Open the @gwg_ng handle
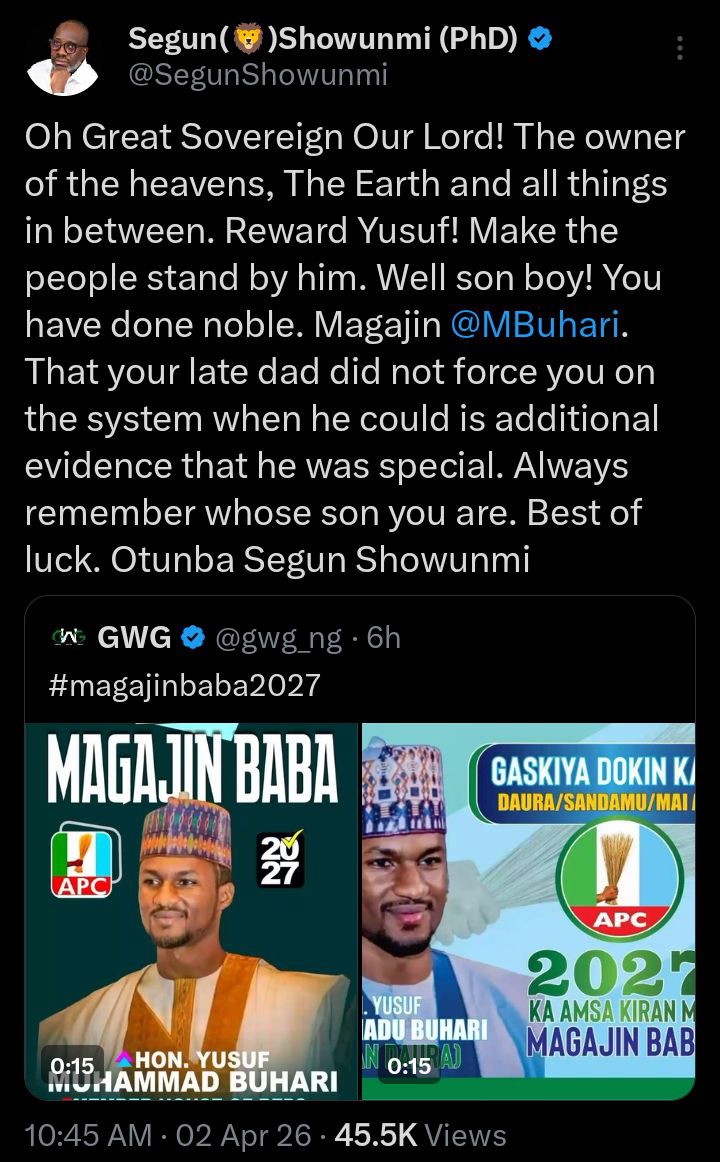 tap(275, 637)
